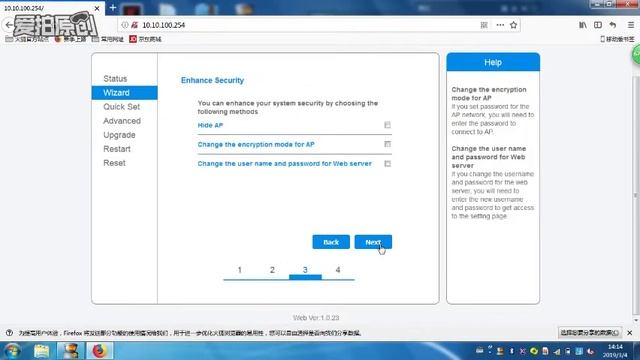The height and width of the screenshot is (360, 640).
Task: Click the Help panel header
Action: click(x=493, y=62)
